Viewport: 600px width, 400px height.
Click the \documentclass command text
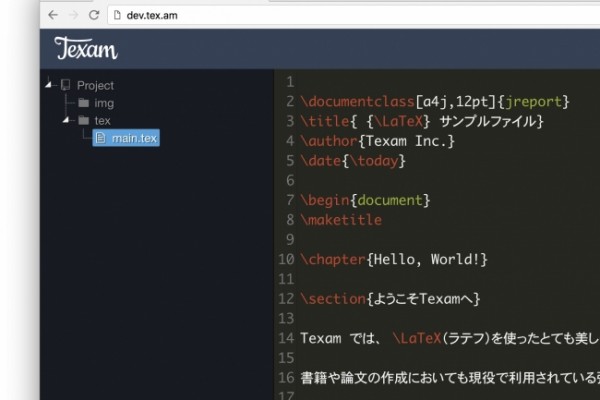pyautogui.click(x=357, y=101)
